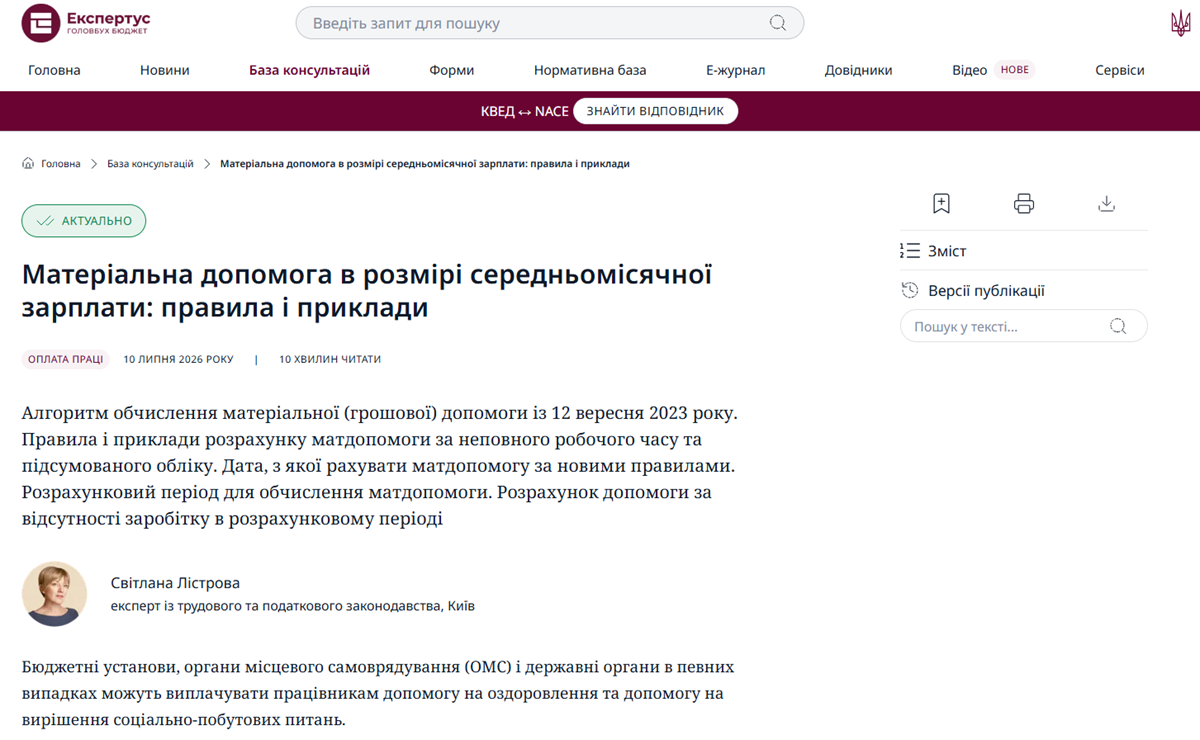Click the search magnifier icon in top bar
This screenshot has height=740, width=1200.
click(x=777, y=23)
